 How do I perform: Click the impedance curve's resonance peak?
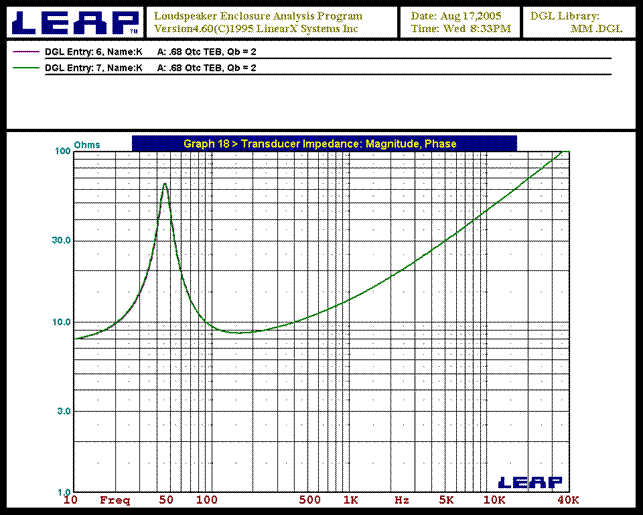pyautogui.click(x=165, y=185)
